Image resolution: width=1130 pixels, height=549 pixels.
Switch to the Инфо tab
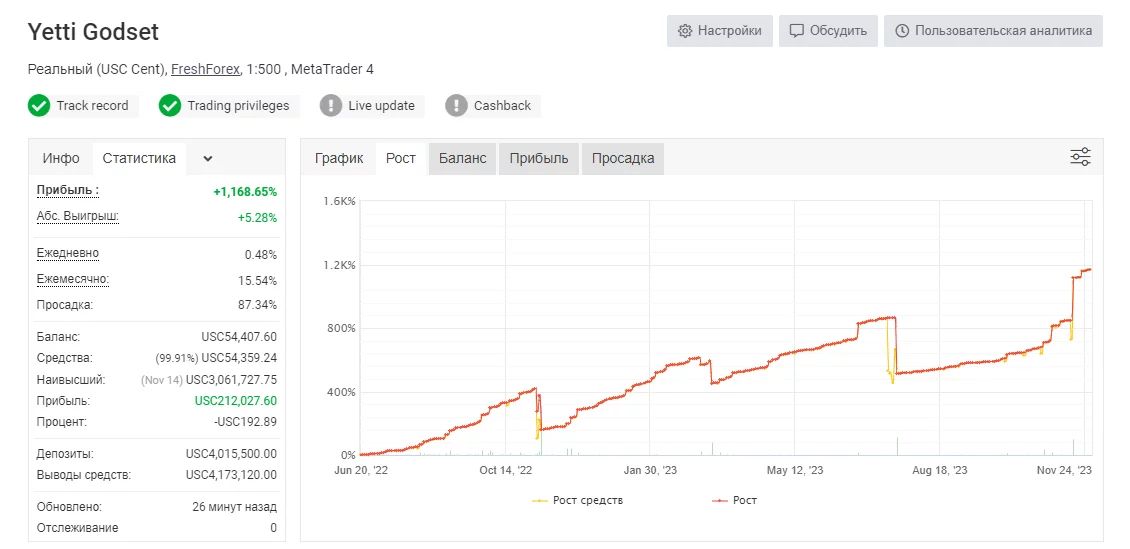pyautogui.click(x=61, y=159)
